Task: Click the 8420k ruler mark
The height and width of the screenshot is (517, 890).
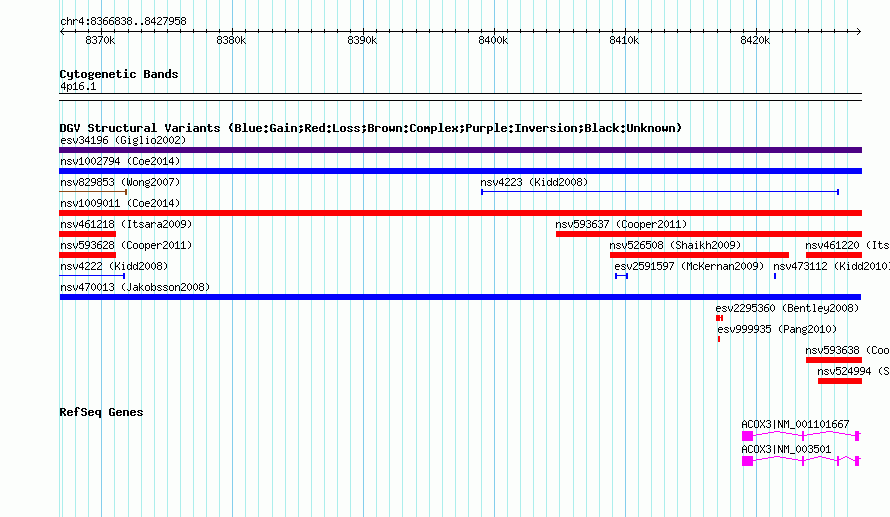Action: [x=755, y=40]
